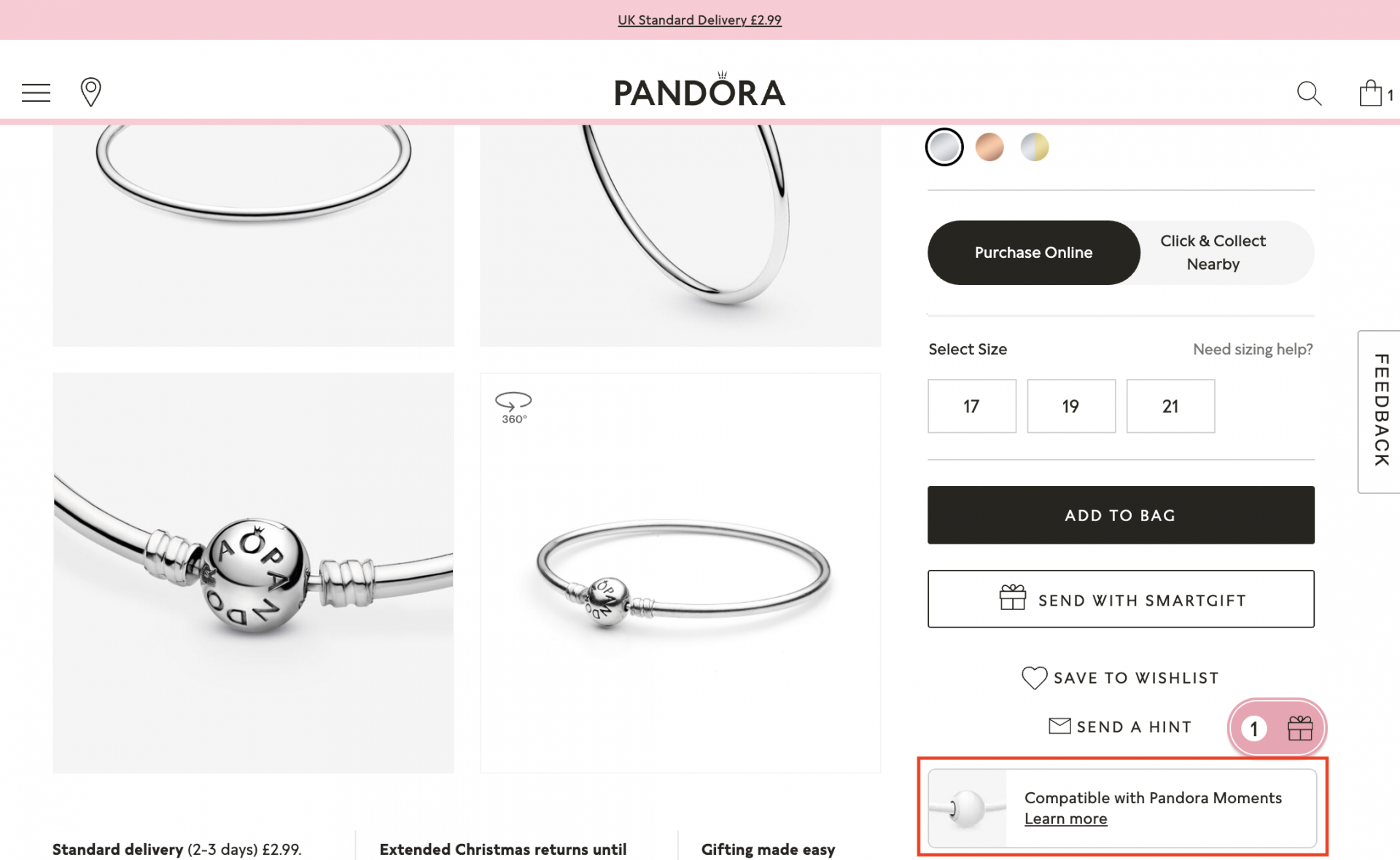Screen dimensions: 1400x860
Task: Open the search icon
Action: pos(1309,93)
